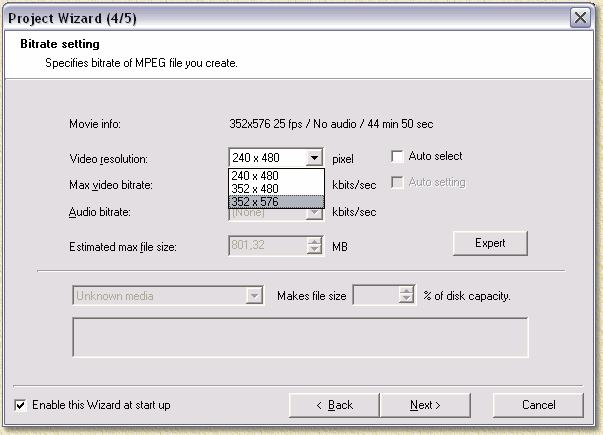Select 240 x 480 in resolution list
Screen dimensions: 603x435
coord(276,176)
